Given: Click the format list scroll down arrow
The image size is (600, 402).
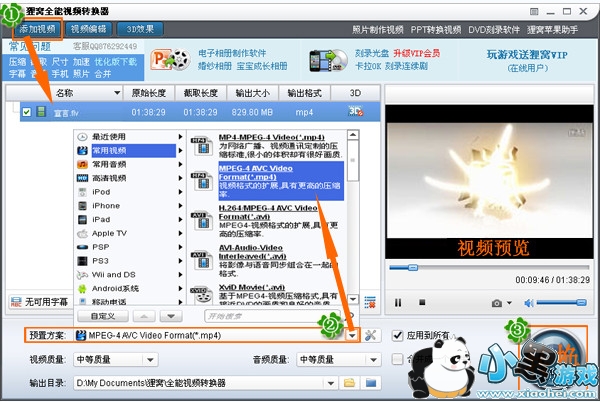Looking at the screenshot, I should tap(353, 299).
